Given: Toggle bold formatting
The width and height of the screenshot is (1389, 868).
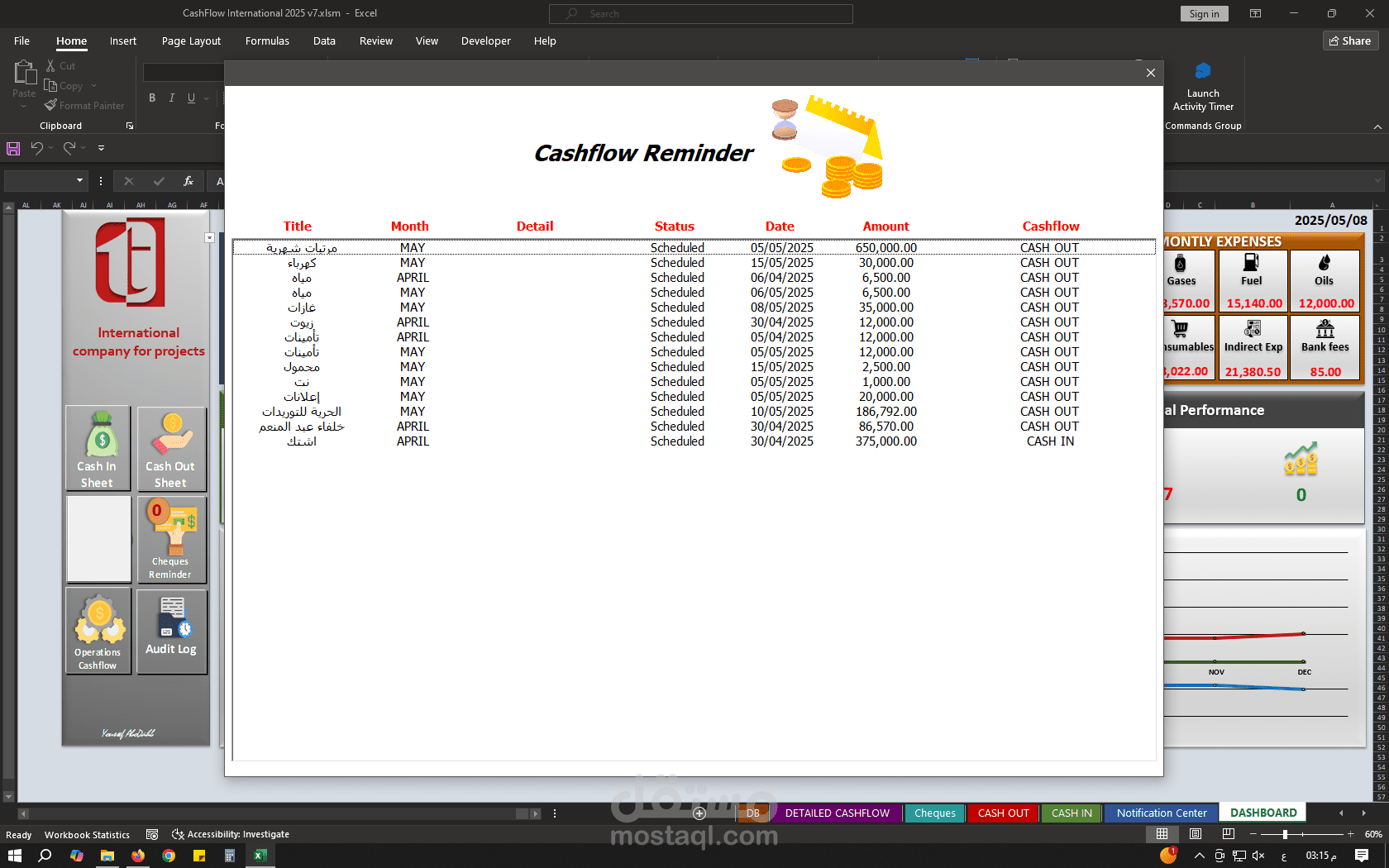Looking at the screenshot, I should pyautogui.click(x=152, y=98).
